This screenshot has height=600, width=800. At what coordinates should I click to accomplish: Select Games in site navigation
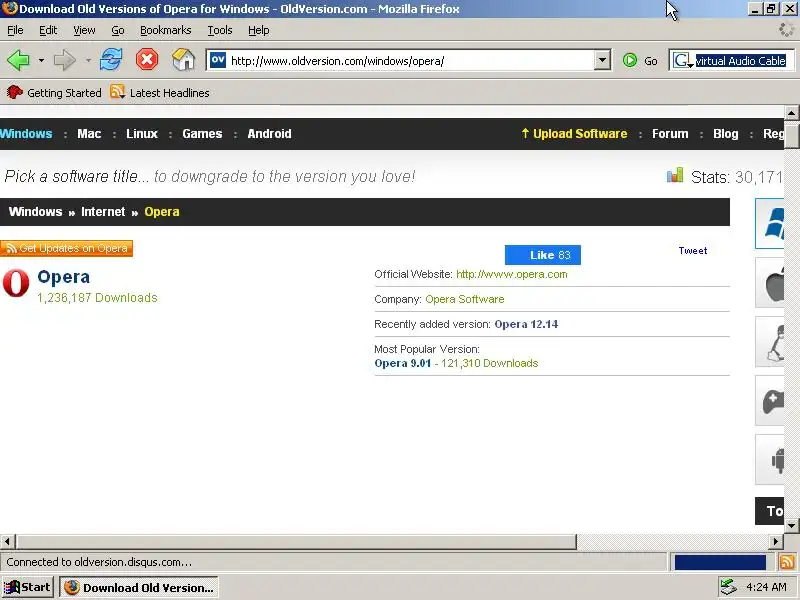[202, 134]
